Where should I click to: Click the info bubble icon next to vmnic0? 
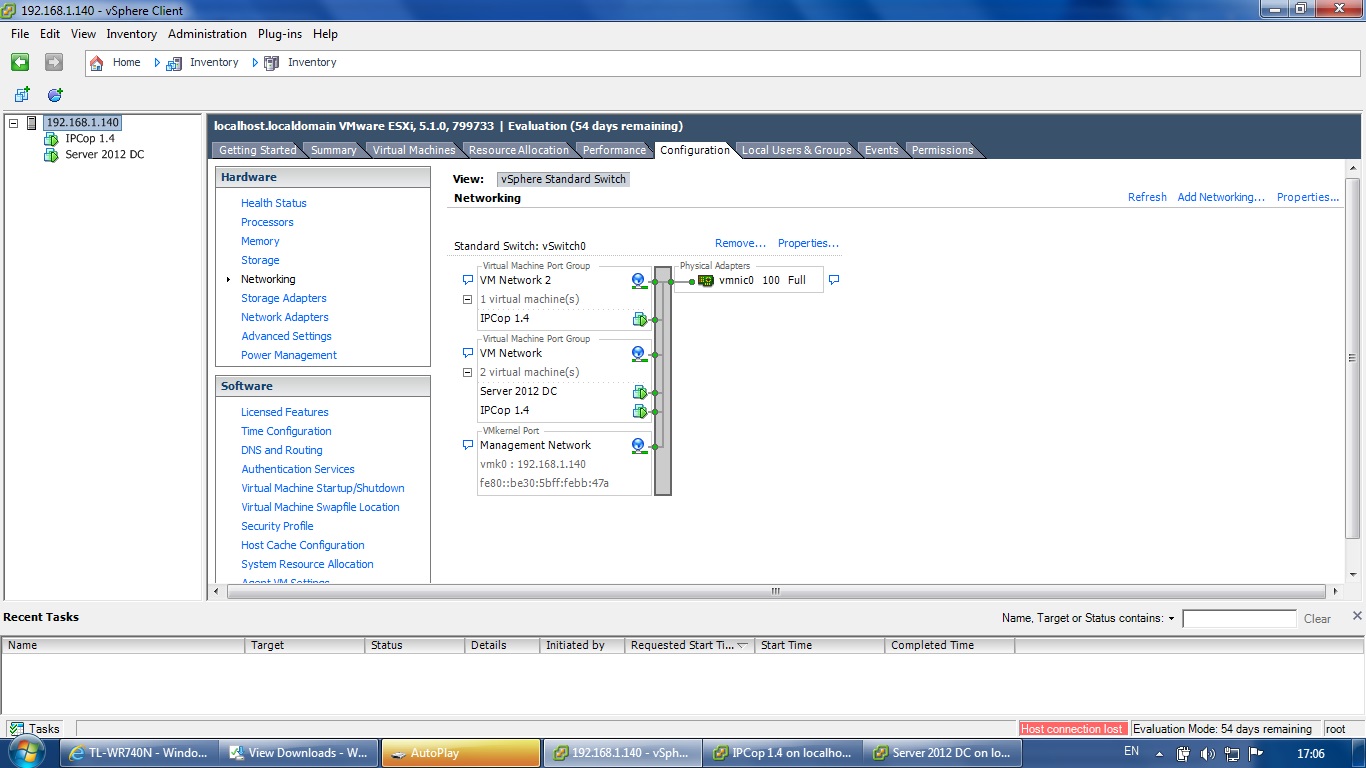click(834, 280)
